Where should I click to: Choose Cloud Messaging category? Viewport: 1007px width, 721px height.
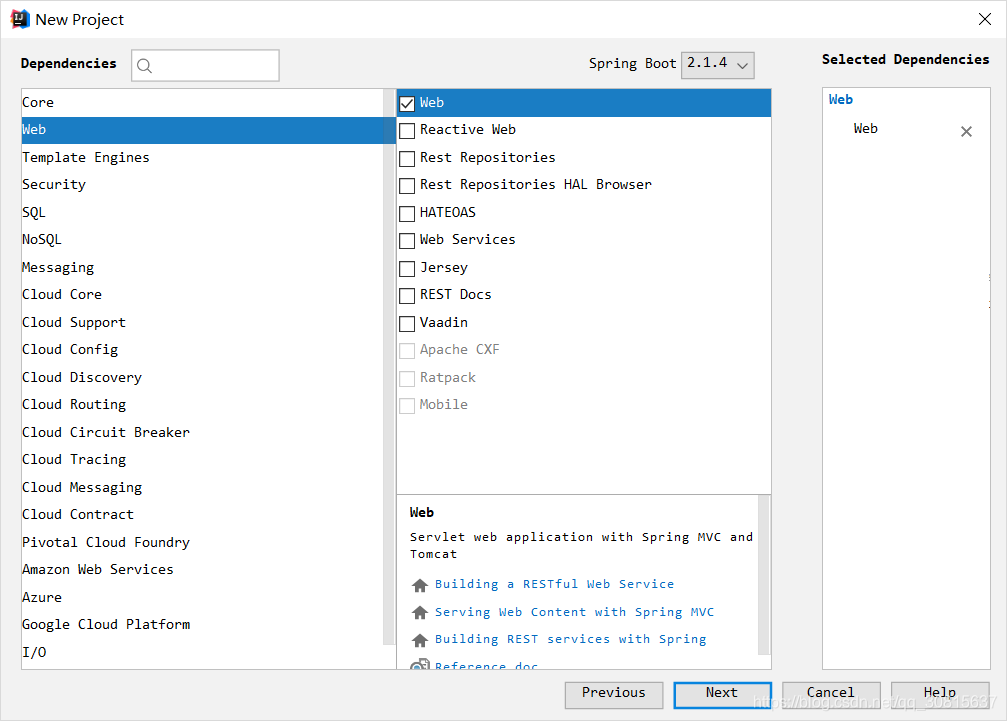[202, 487]
